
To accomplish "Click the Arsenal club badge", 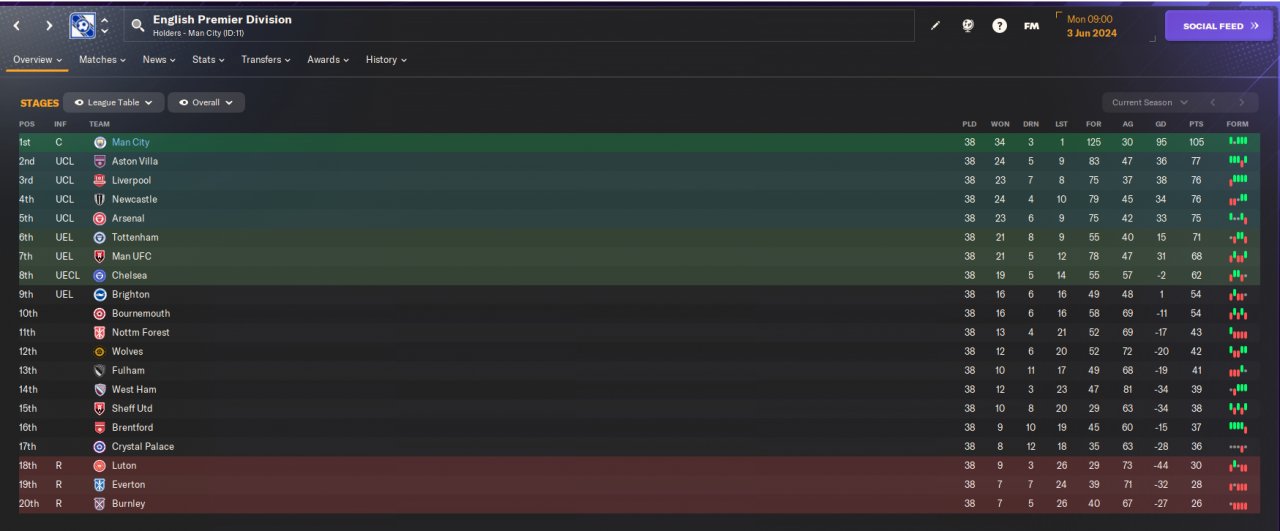I will [x=99, y=219].
